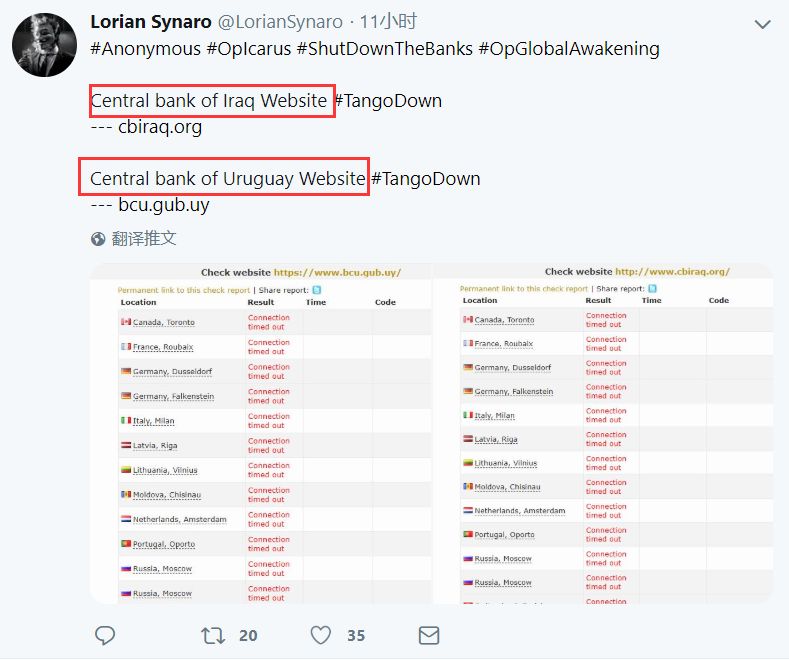Click the 翻译推文 translate tweet link
The height and width of the screenshot is (660, 789).
(x=144, y=239)
